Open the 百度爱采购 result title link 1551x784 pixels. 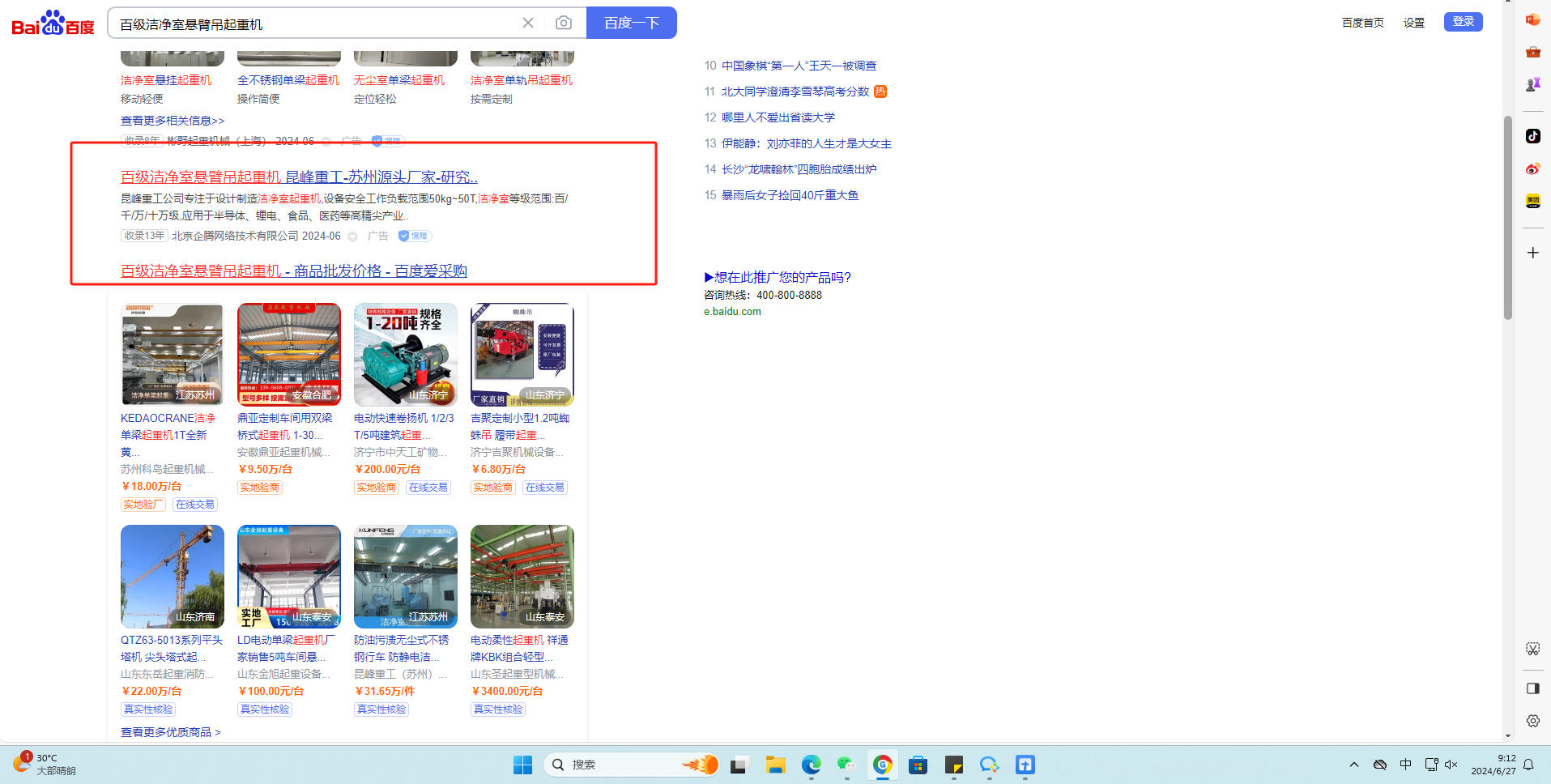[294, 271]
